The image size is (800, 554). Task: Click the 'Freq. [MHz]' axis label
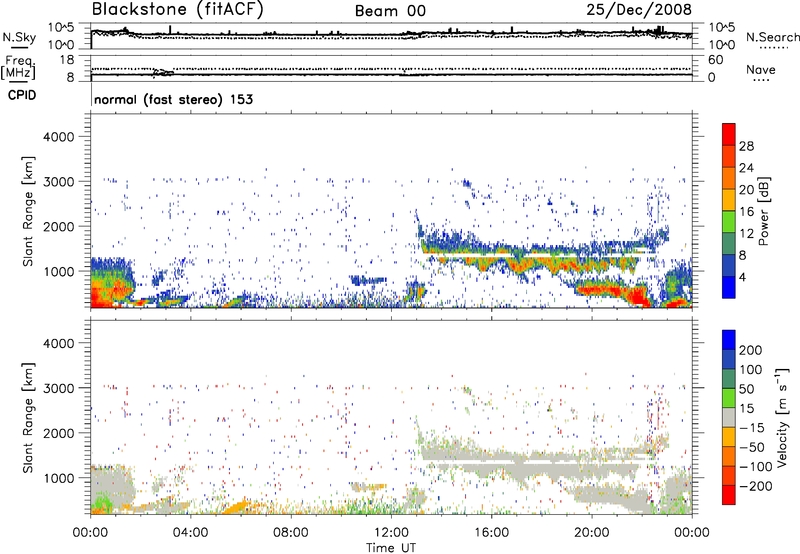coord(19,67)
